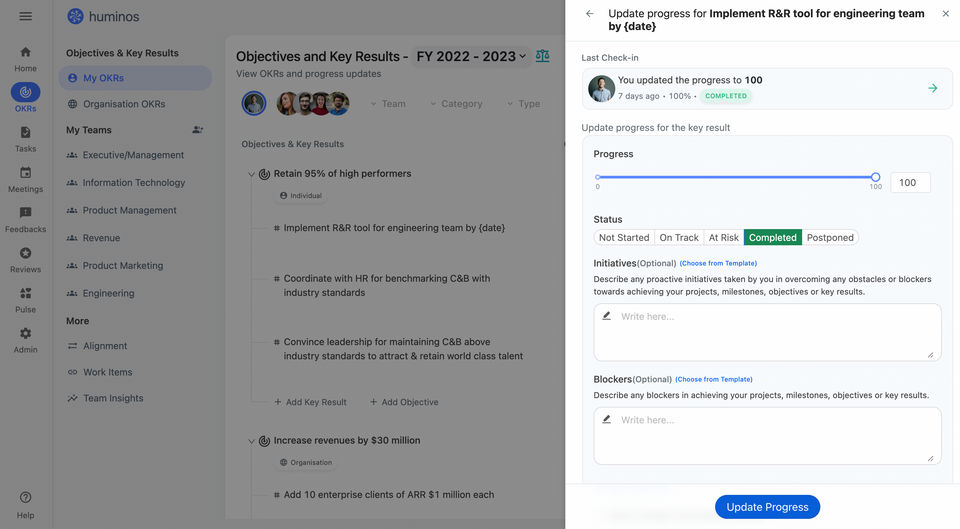This screenshot has height=529, width=960.
Task: Open Organisation OKRs menu item
Action: pyautogui.click(x=124, y=104)
